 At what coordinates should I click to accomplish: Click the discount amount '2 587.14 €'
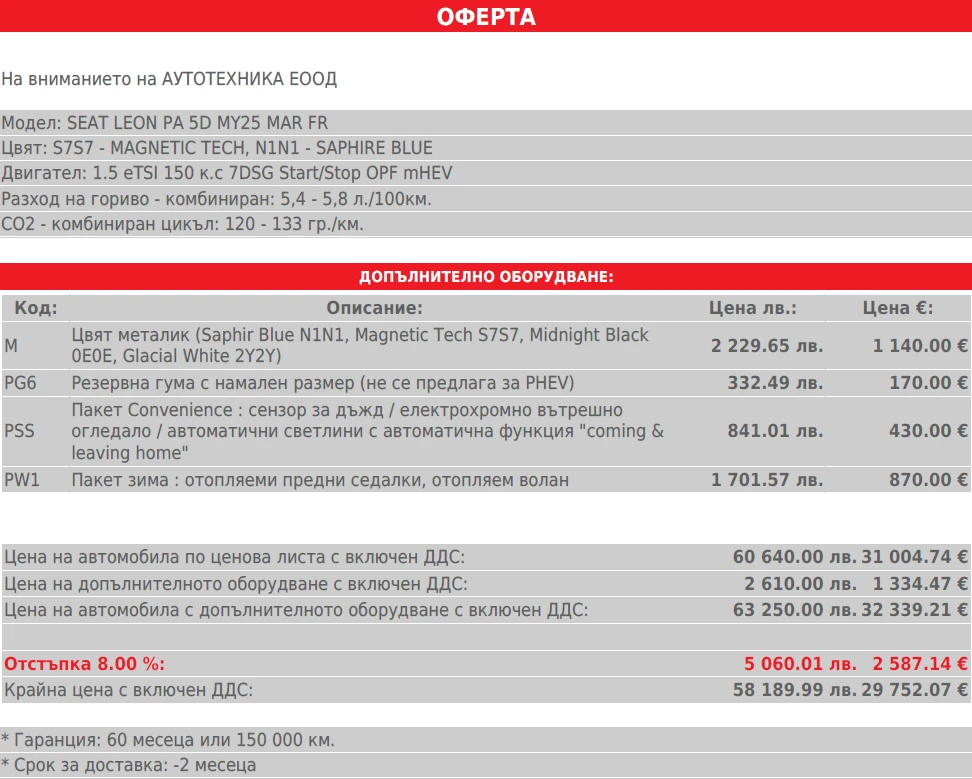[920, 664]
